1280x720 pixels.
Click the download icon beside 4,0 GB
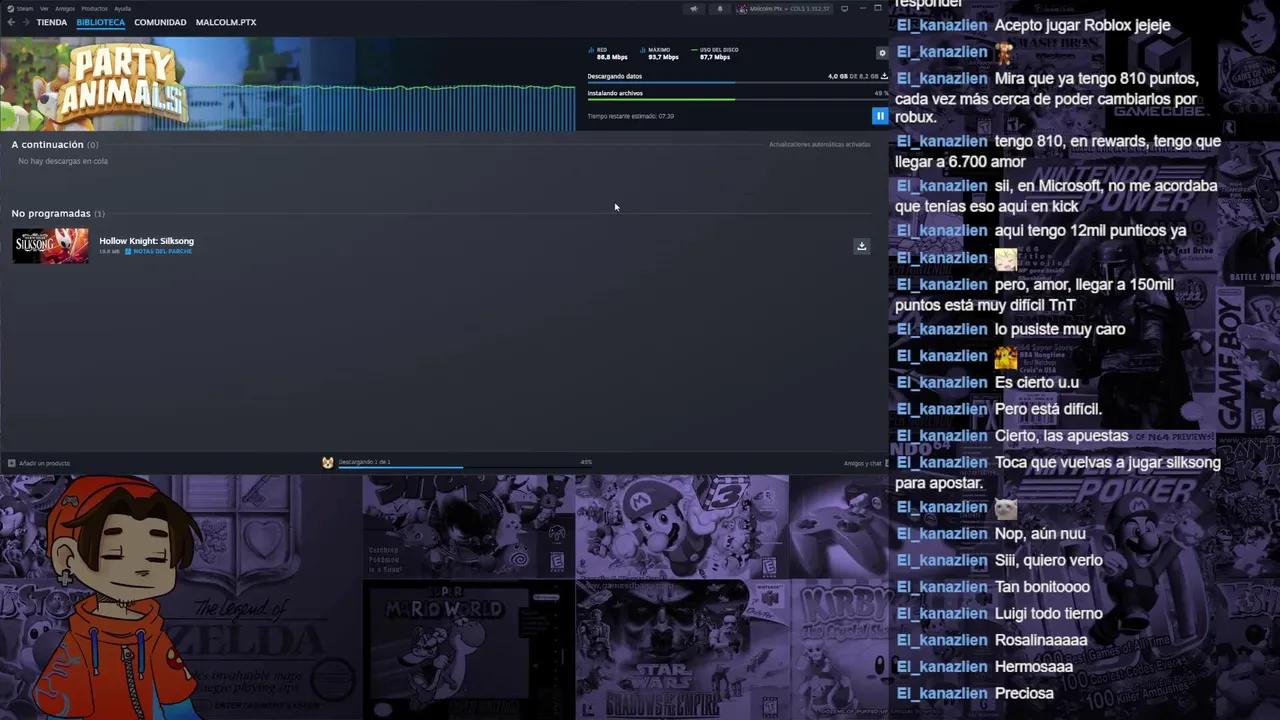tap(884, 76)
